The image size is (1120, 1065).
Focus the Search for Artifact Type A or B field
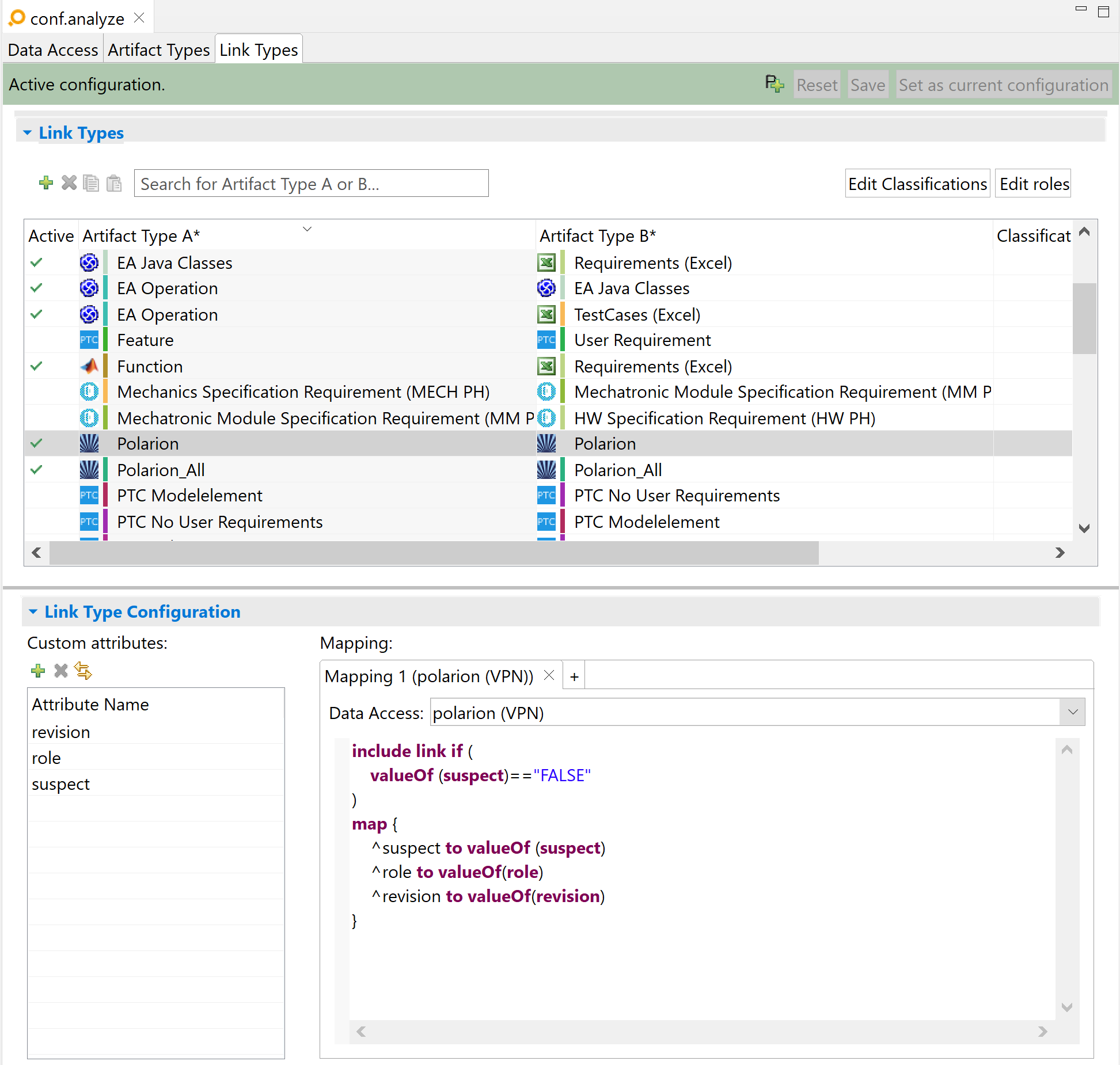click(x=311, y=184)
